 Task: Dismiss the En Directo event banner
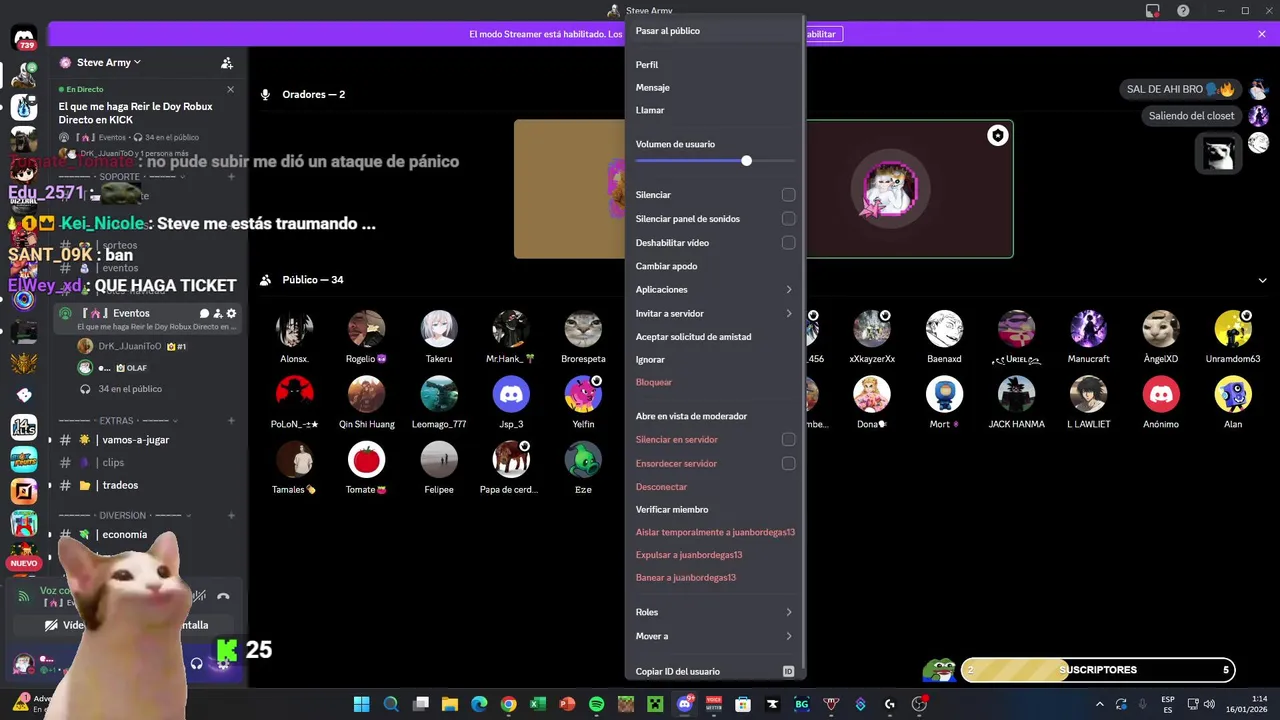(230, 89)
